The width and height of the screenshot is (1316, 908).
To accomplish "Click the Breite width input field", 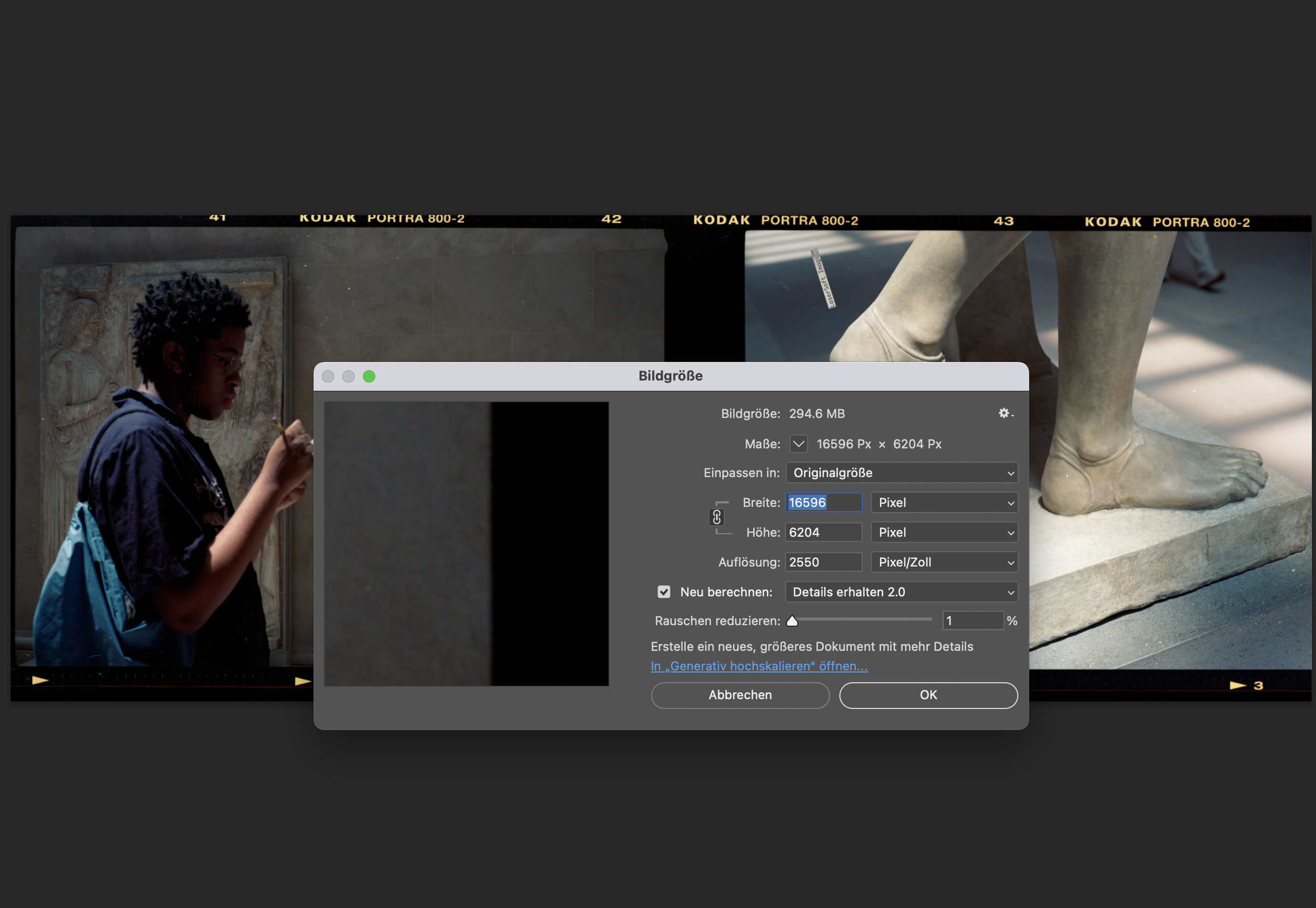I will tap(823, 502).
